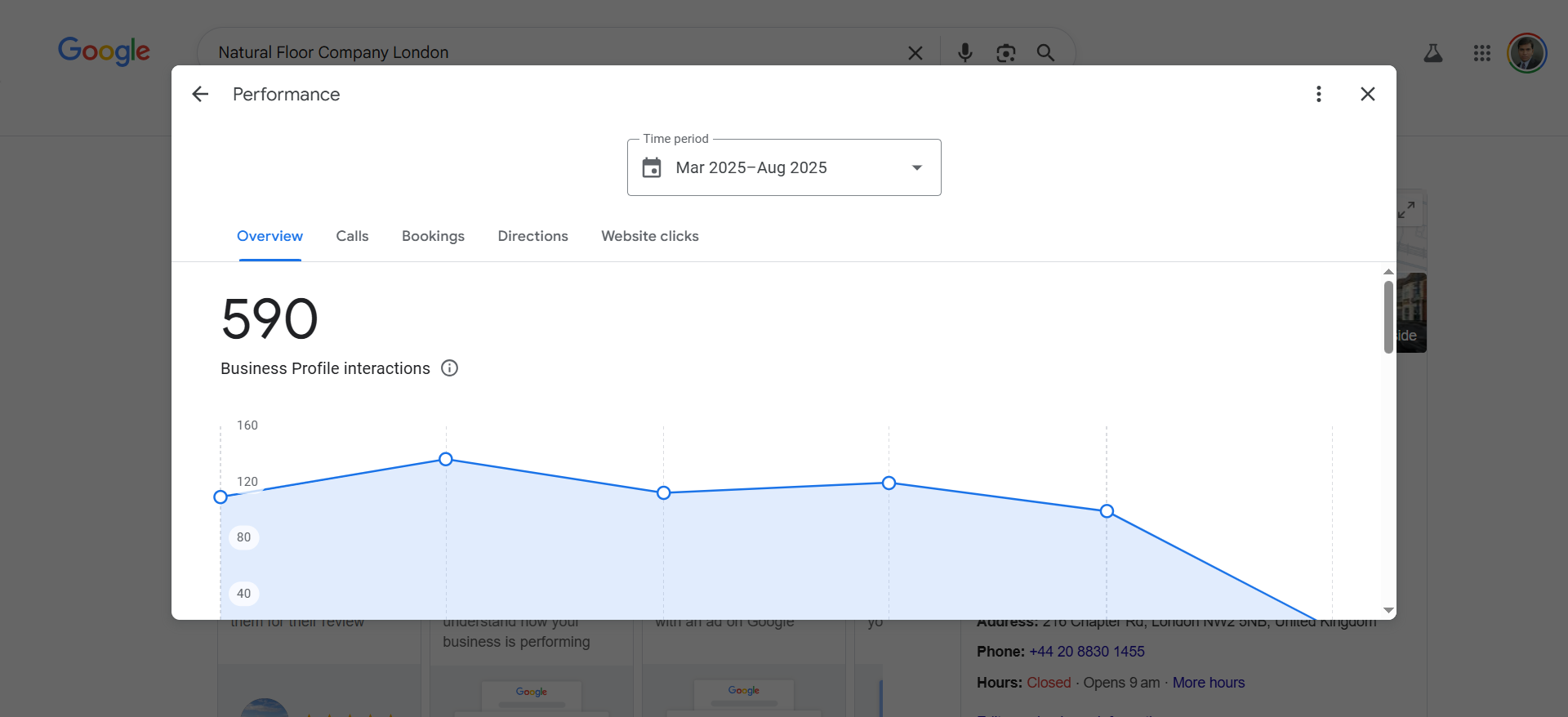Viewport: 1568px width, 717px height.
Task: Open Google Lens image search
Action: coord(1005,53)
